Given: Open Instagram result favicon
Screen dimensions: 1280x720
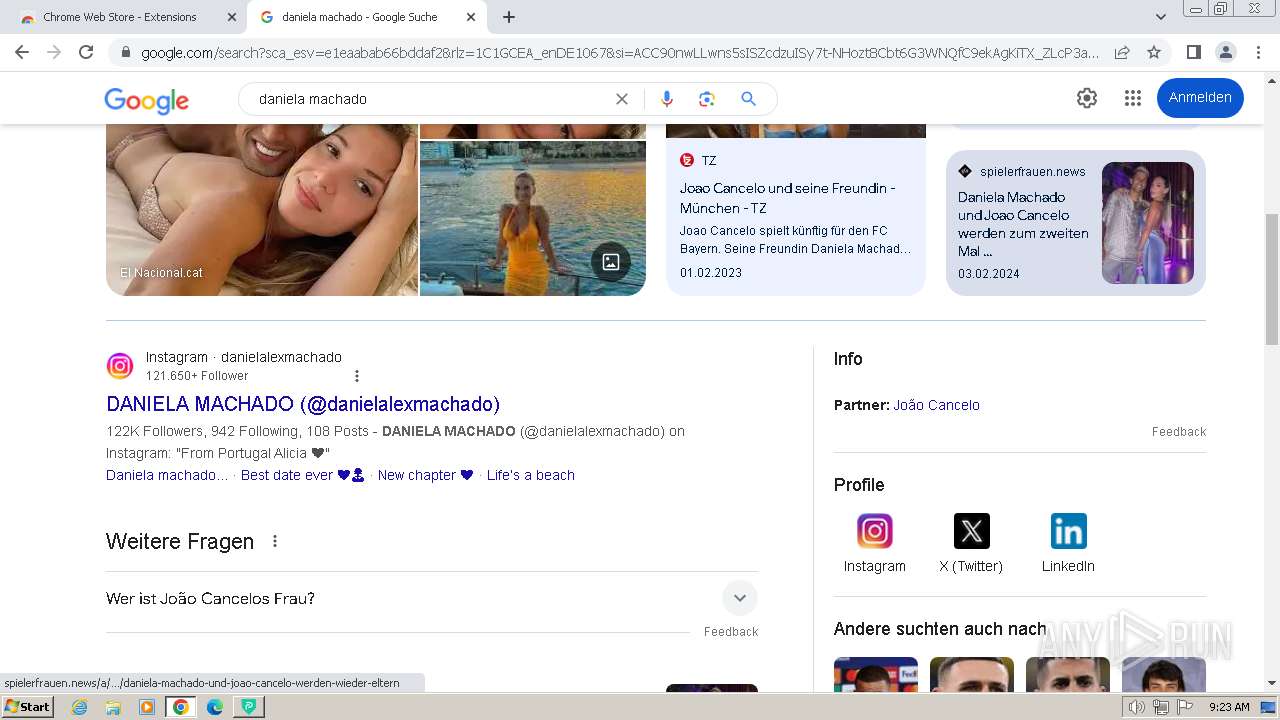Looking at the screenshot, I should pyautogui.click(x=120, y=366).
